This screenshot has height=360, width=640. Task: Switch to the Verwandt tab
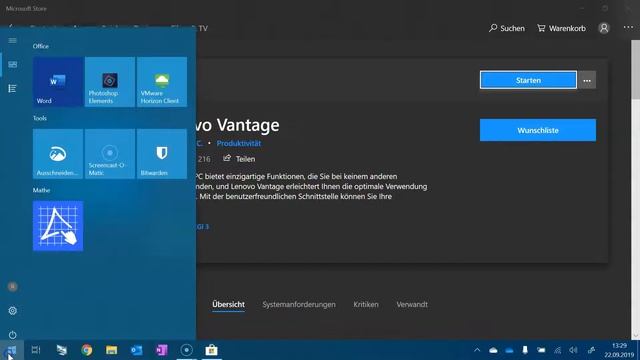pyautogui.click(x=412, y=304)
